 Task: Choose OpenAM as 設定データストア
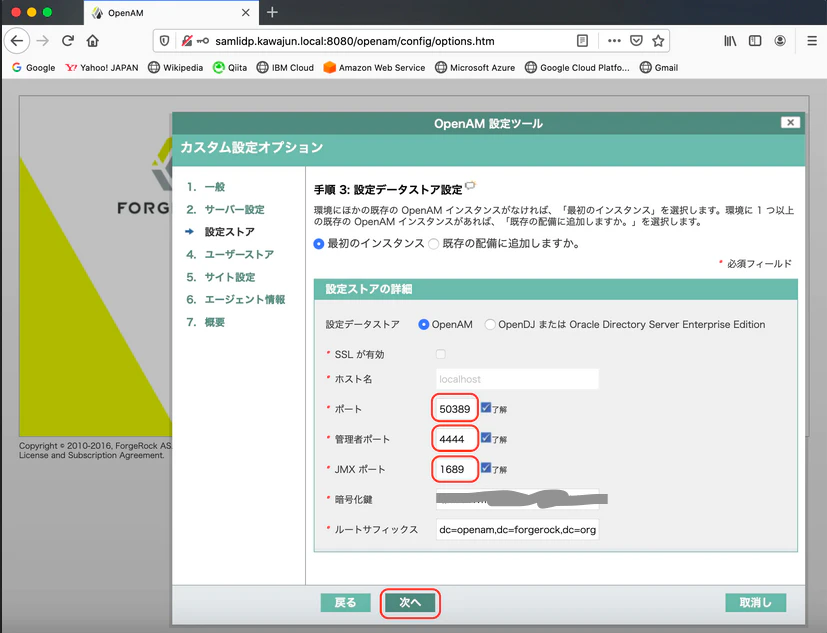click(424, 324)
